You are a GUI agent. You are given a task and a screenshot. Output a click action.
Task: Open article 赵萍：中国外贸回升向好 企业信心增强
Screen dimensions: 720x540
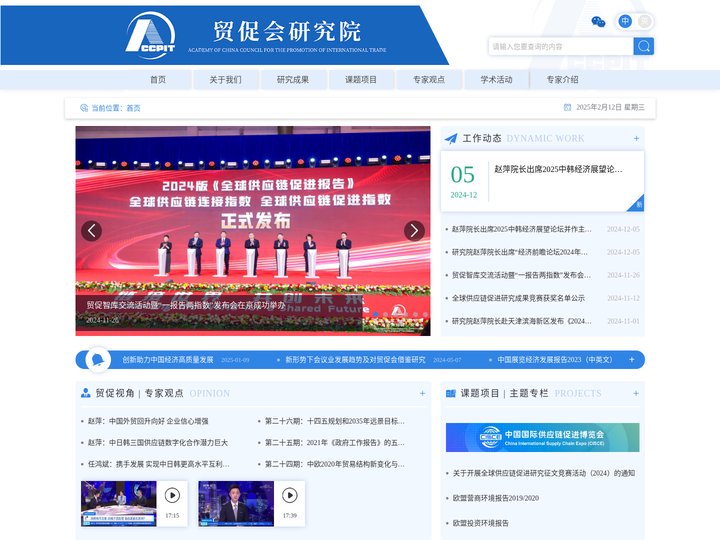(x=148, y=421)
